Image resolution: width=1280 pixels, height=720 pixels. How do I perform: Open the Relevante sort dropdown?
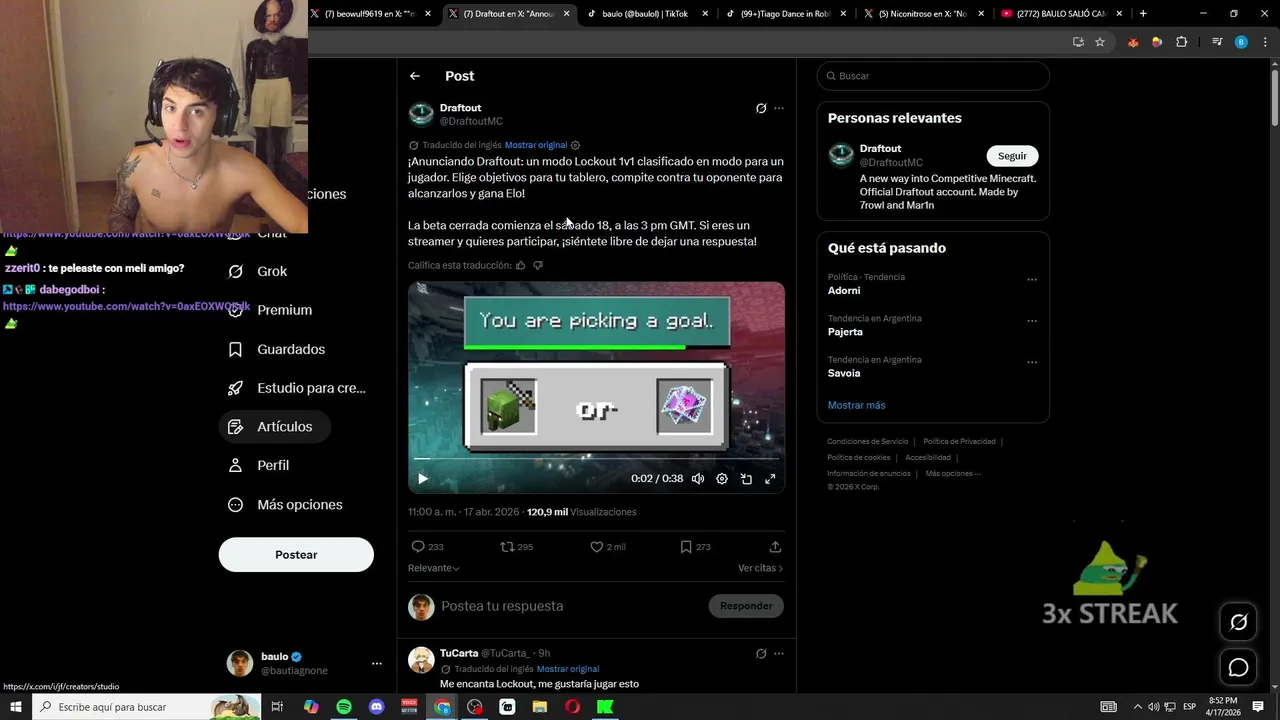(x=434, y=568)
